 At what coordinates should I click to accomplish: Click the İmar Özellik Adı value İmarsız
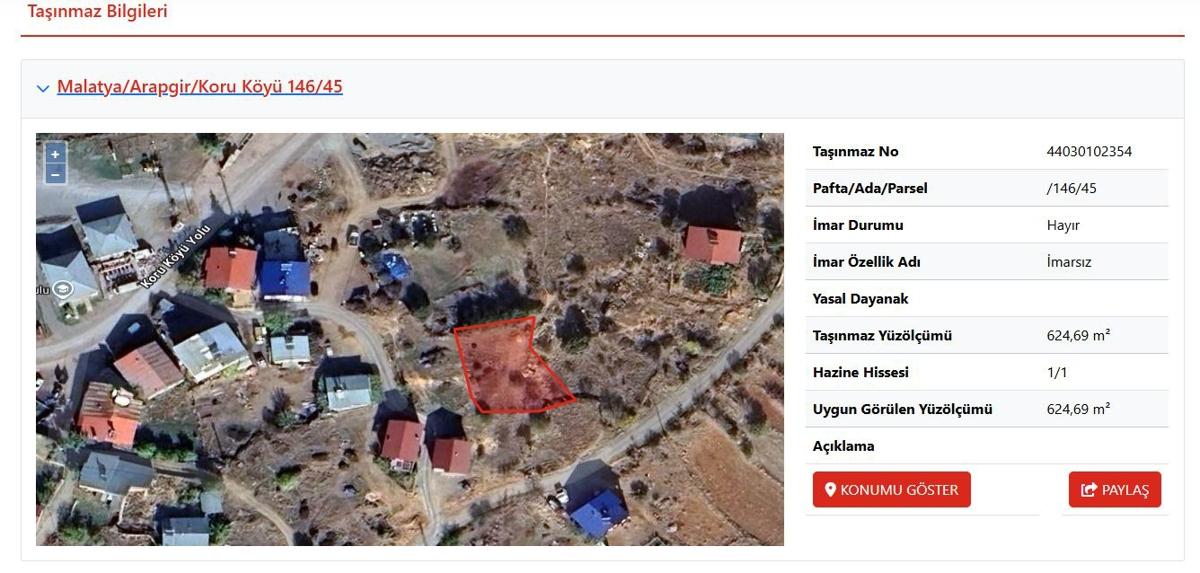pyautogui.click(x=1069, y=262)
